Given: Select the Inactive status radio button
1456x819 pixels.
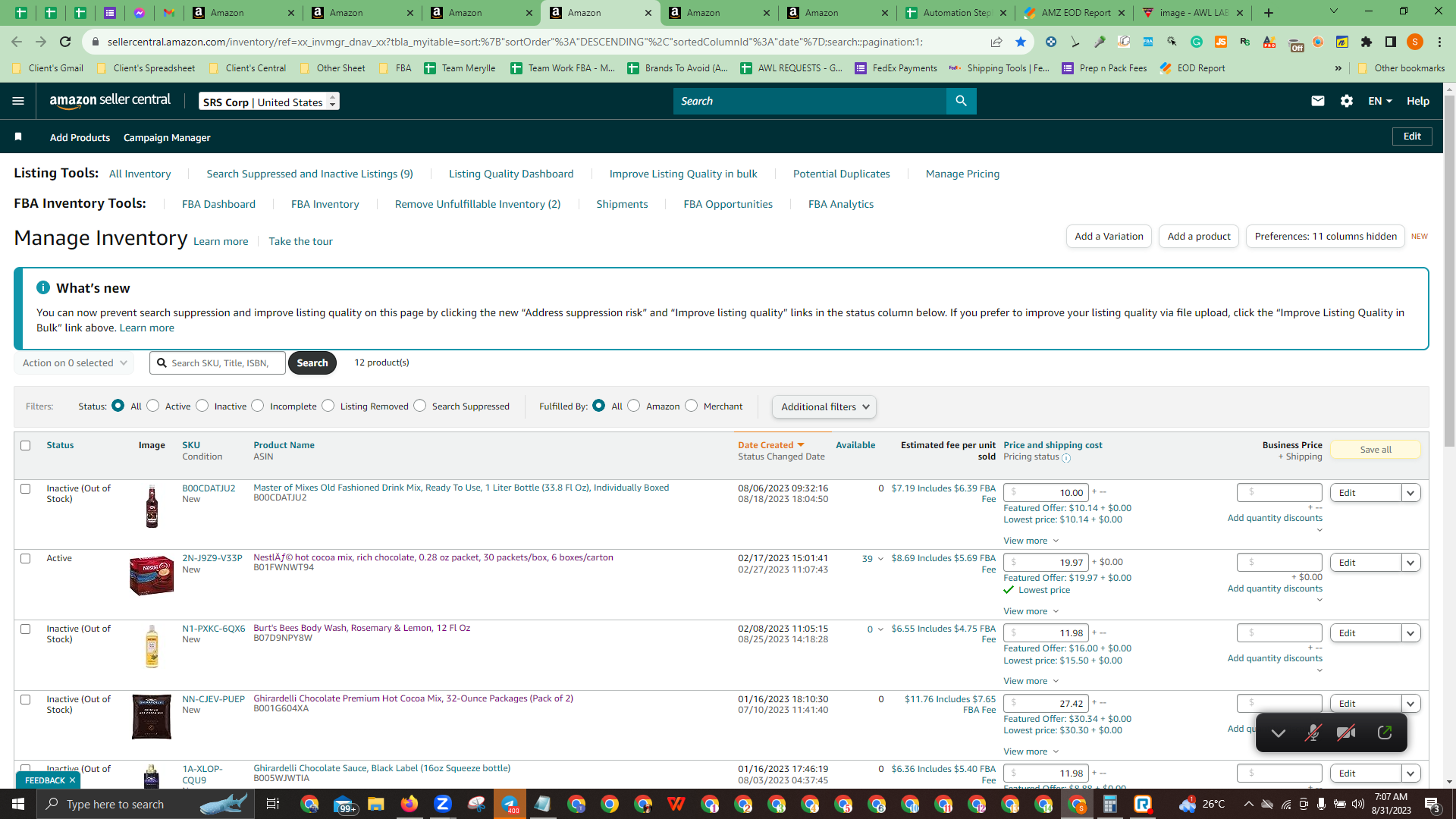Looking at the screenshot, I should pos(202,406).
